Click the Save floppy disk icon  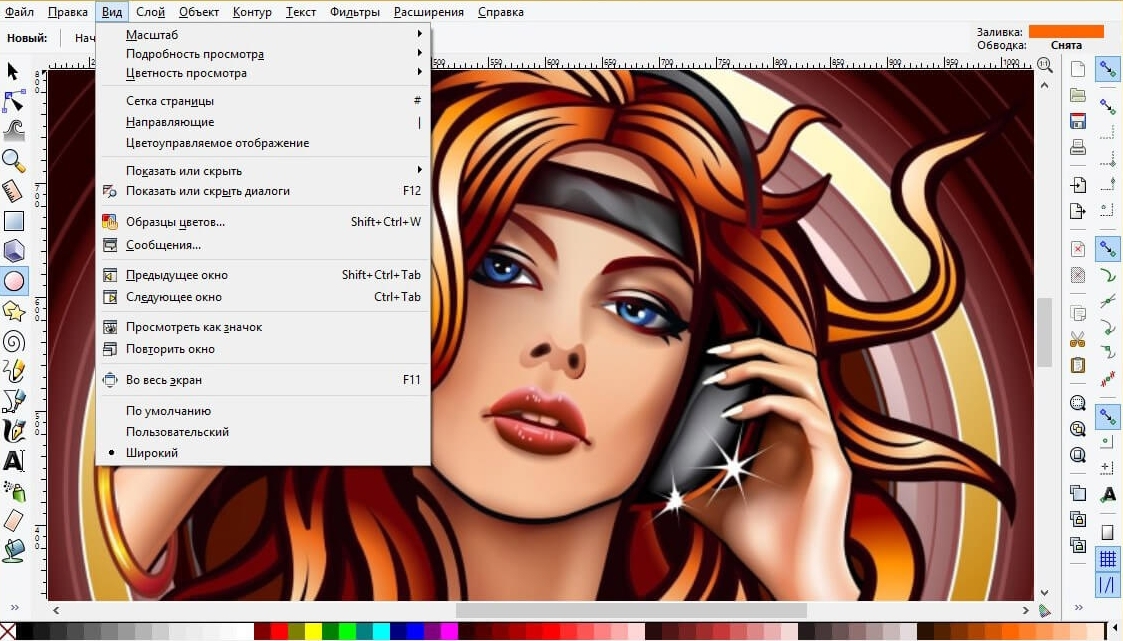click(x=1078, y=121)
